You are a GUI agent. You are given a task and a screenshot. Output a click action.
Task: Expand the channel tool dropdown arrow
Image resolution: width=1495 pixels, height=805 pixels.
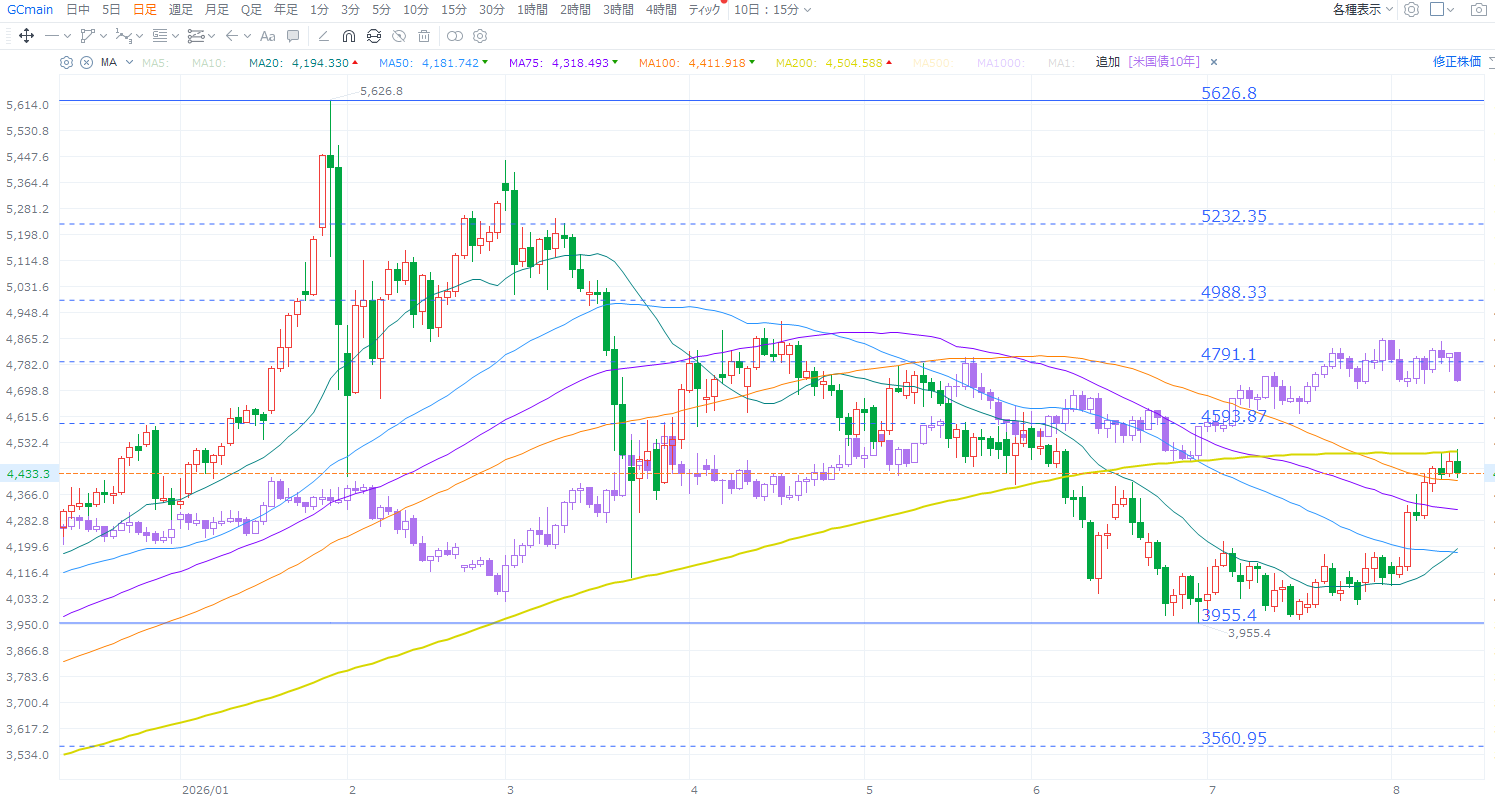click(211, 37)
